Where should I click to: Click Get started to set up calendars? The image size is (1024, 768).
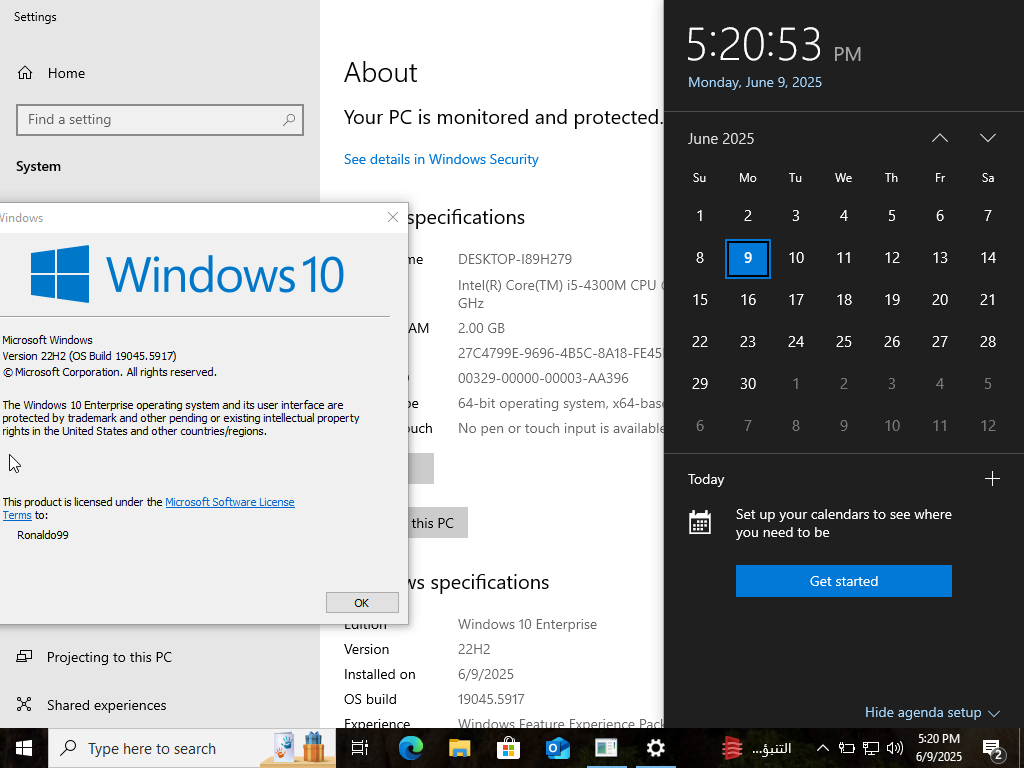point(844,581)
